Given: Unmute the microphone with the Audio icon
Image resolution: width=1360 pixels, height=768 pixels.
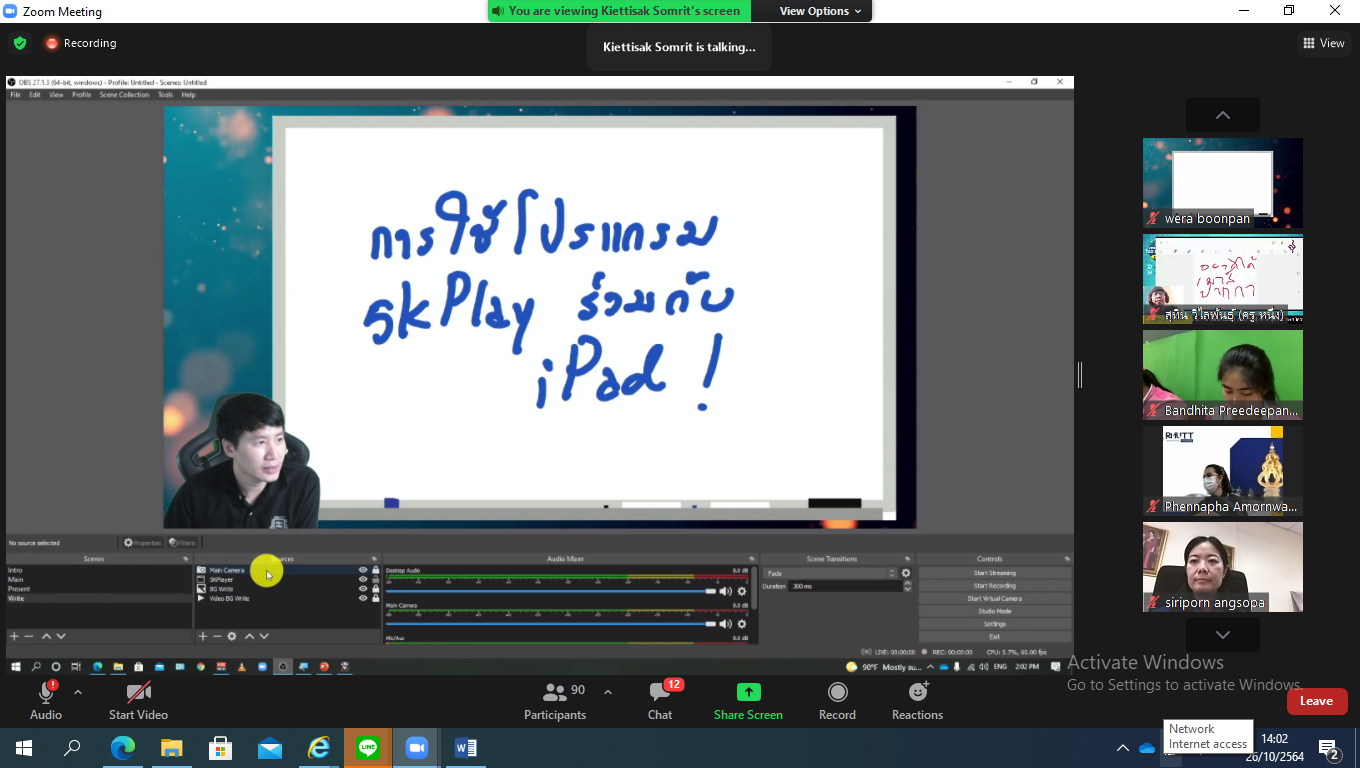Looking at the screenshot, I should (x=46, y=692).
